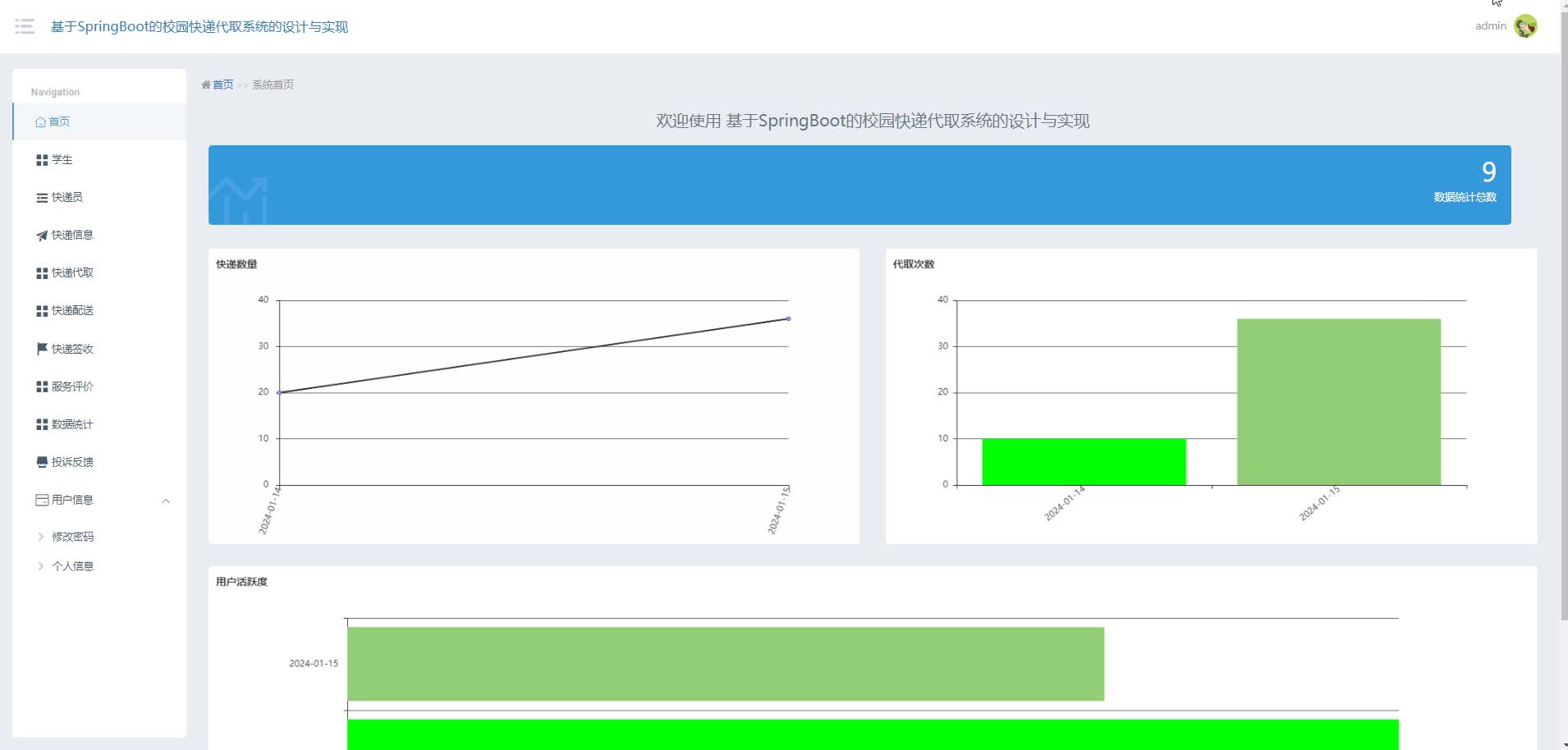This screenshot has height=750, width=1568.
Task: Click the inbox icon beside 投诉反馈
Action: pyautogui.click(x=42, y=462)
